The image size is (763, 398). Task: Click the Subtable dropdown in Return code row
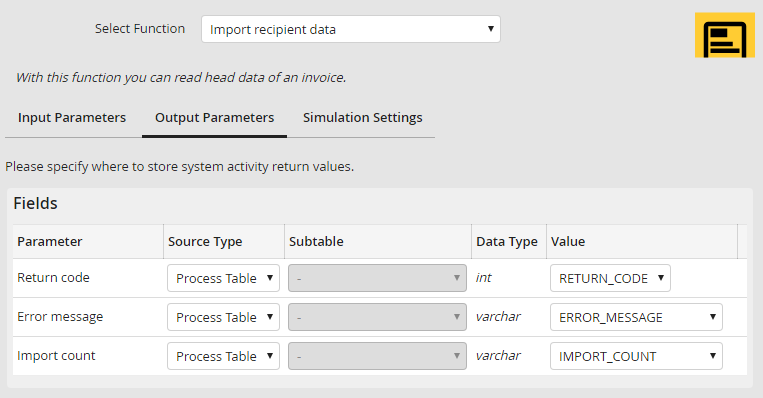[x=377, y=278]
